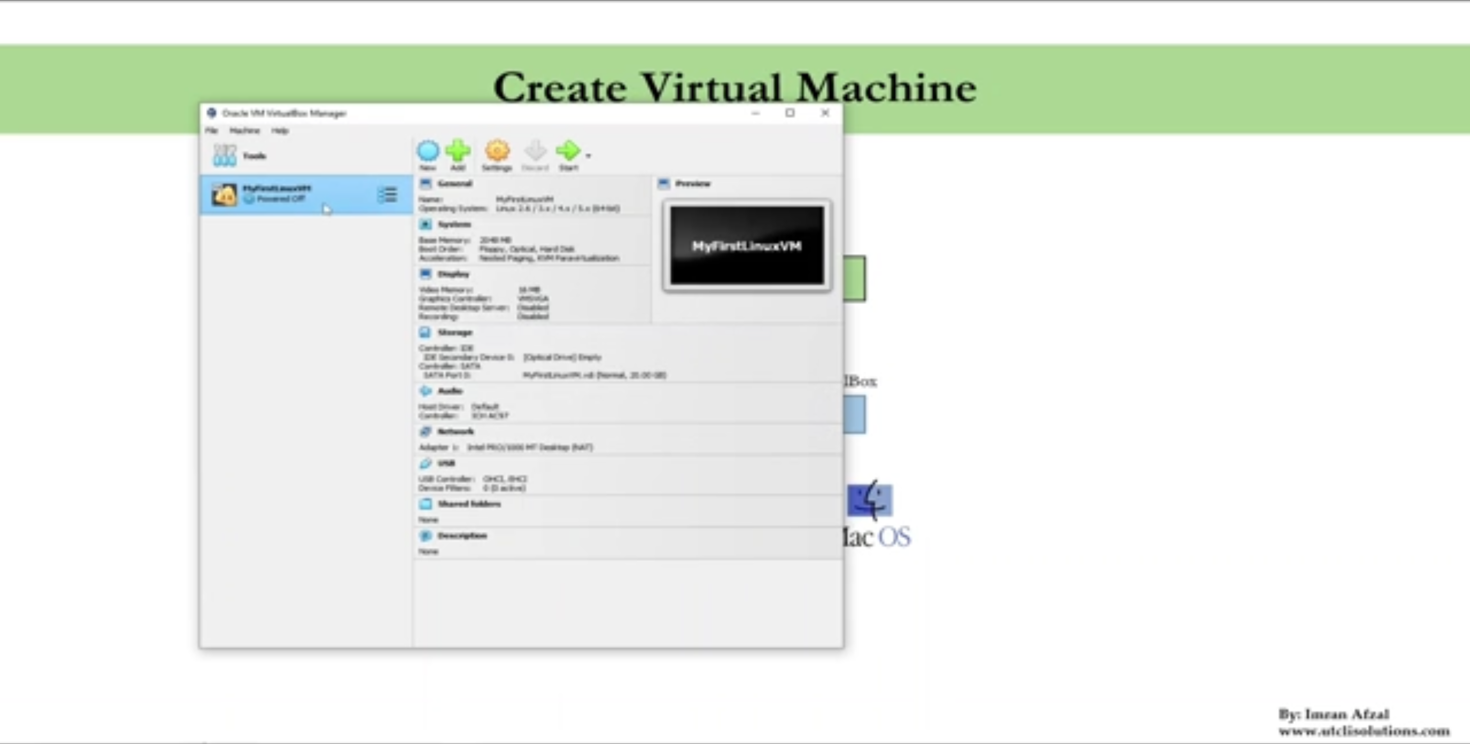Click the Boot Order value 'Floppy, Optical, Hard Disk'
The width and height of the screenshot is (1470, 744).
pyautogui.click(x=527, y=249)
